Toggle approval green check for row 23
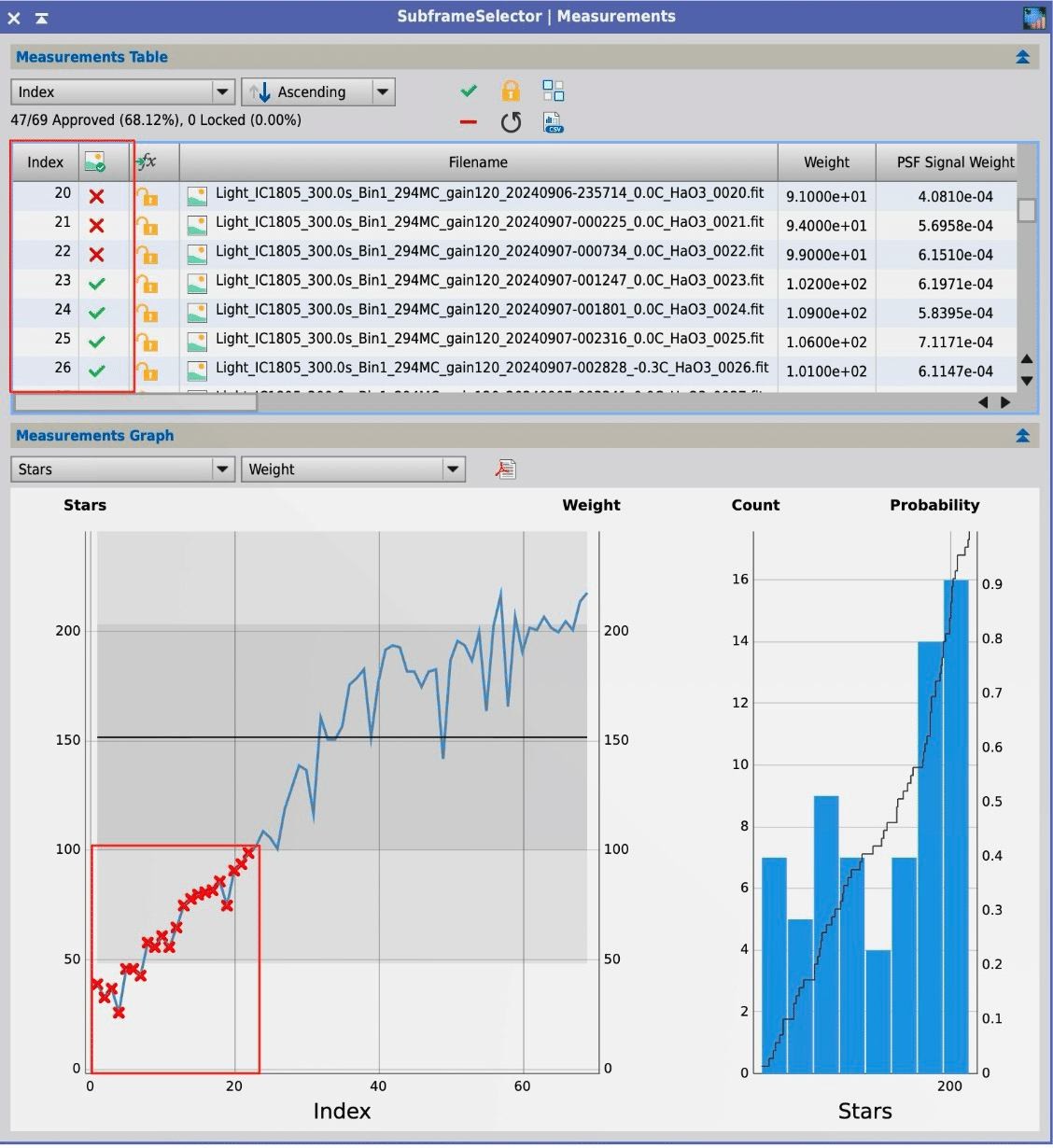1053x1148 pixels. coord(96,283)
